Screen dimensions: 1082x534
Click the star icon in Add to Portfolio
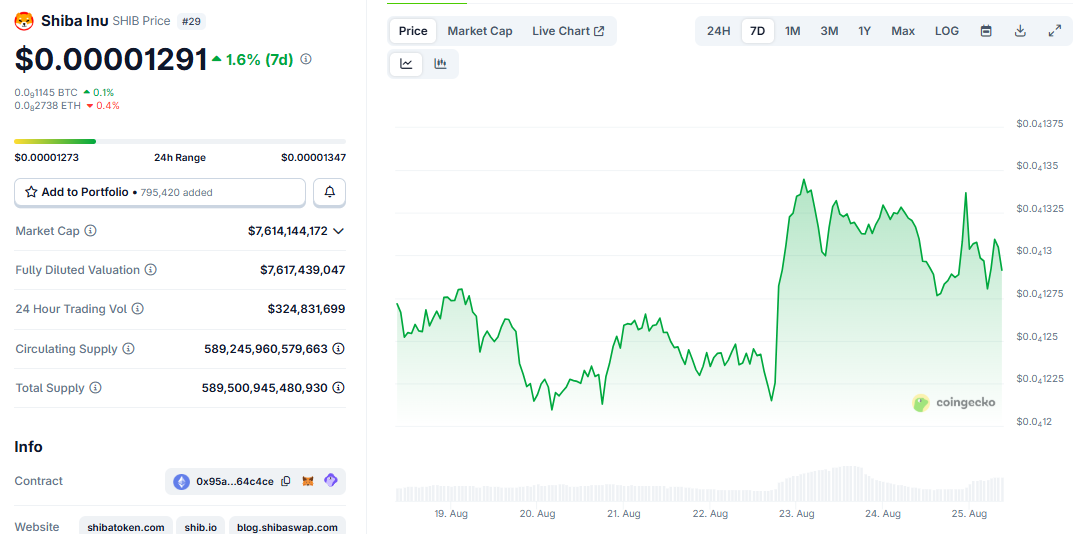pyautogui.click(x=31, y=192)
